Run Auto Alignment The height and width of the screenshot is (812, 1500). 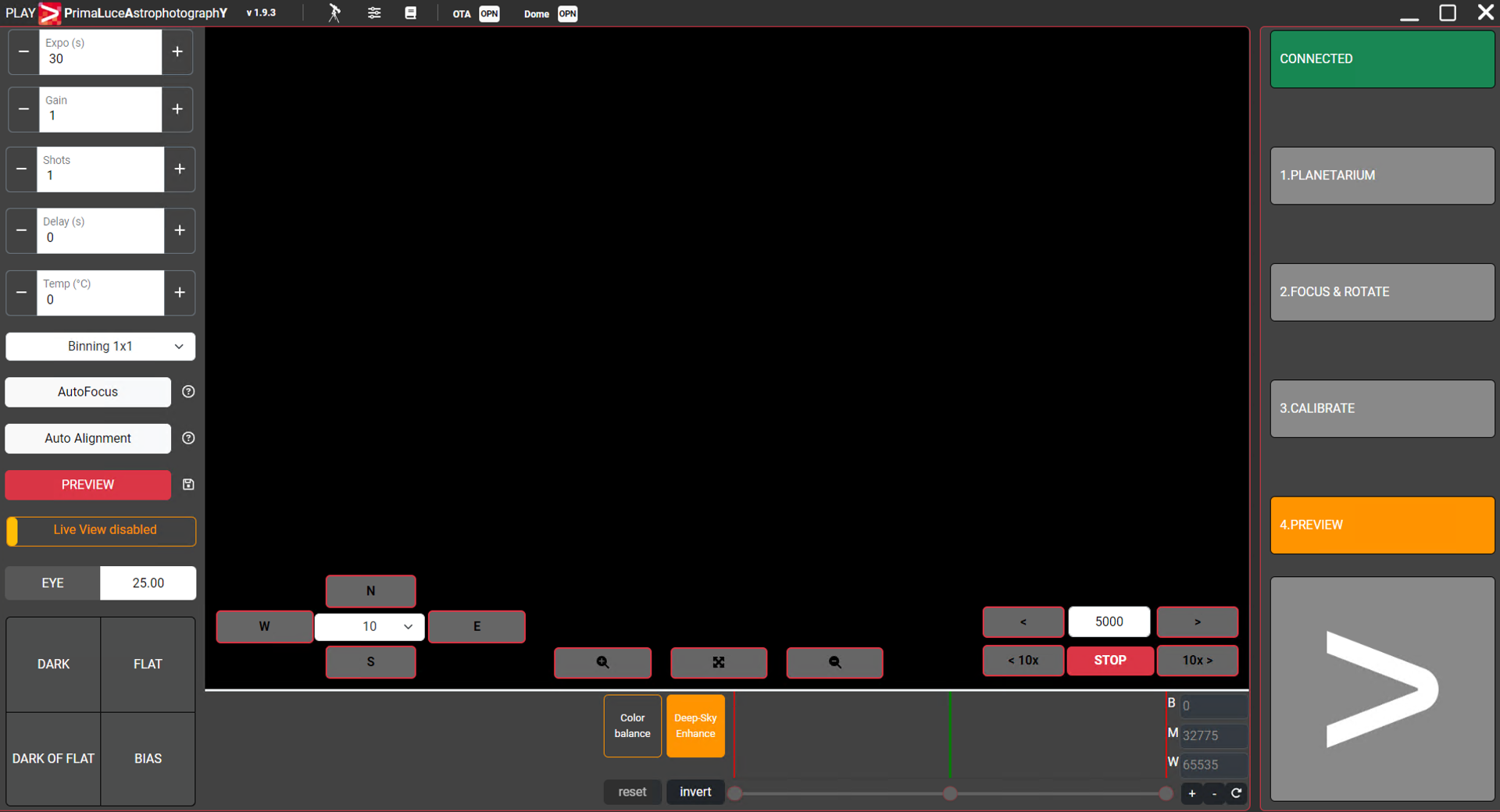click(x=87, y=438)
